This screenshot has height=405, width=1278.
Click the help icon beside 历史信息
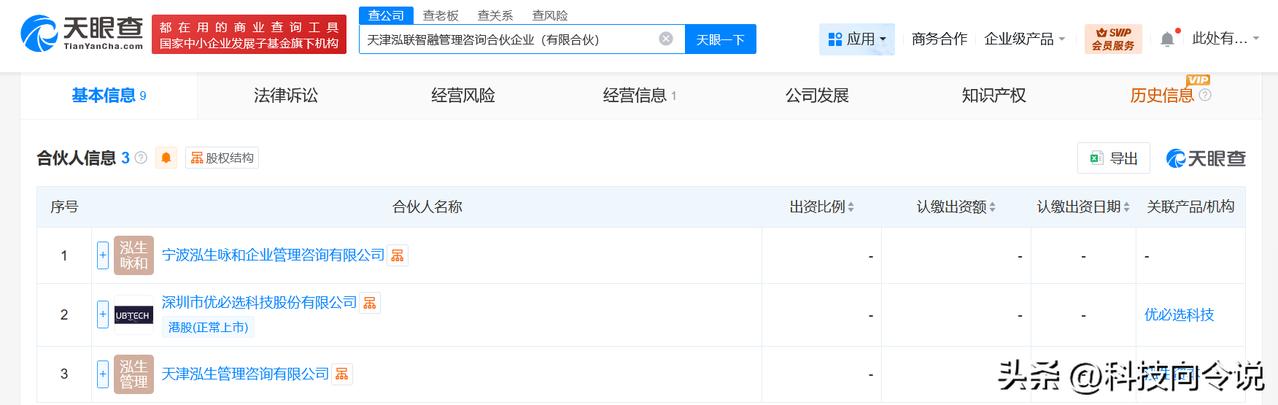pyautogui.click(x=1205, y=96)
